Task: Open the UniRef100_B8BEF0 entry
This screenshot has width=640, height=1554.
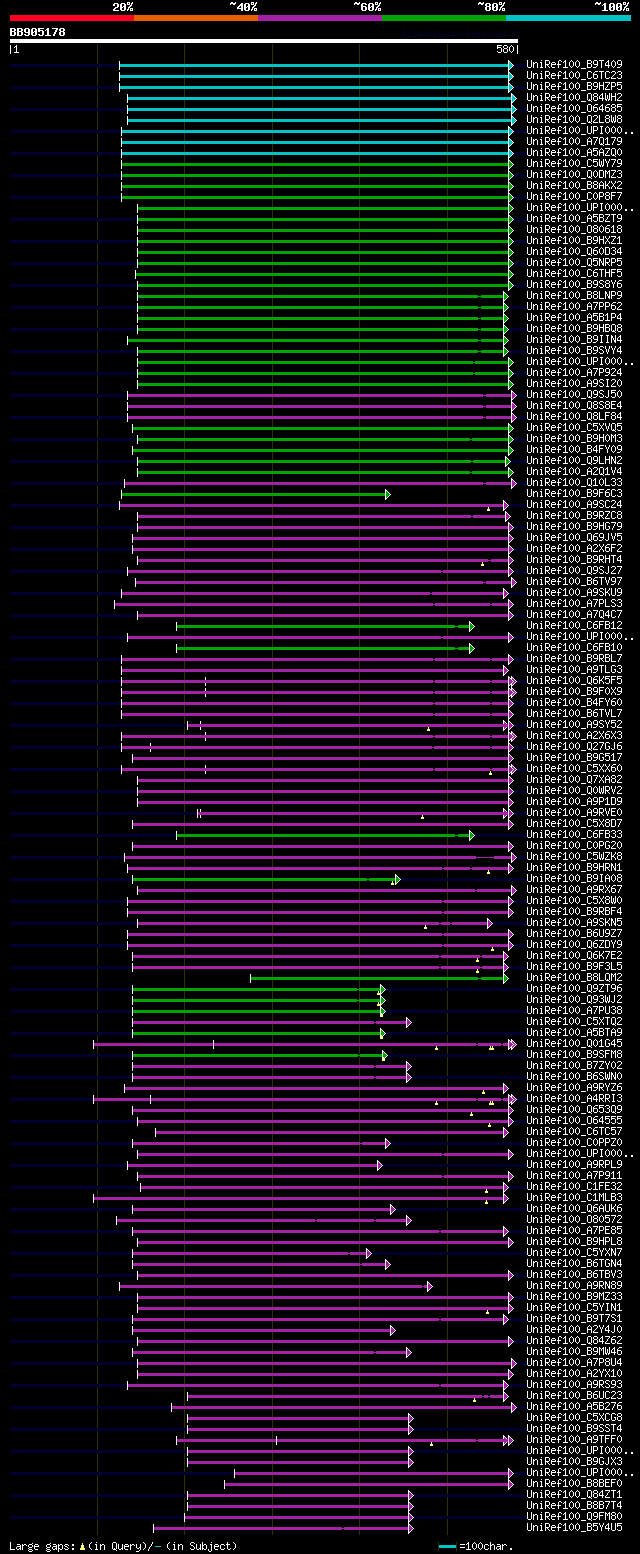Action: pos(574,1483)
